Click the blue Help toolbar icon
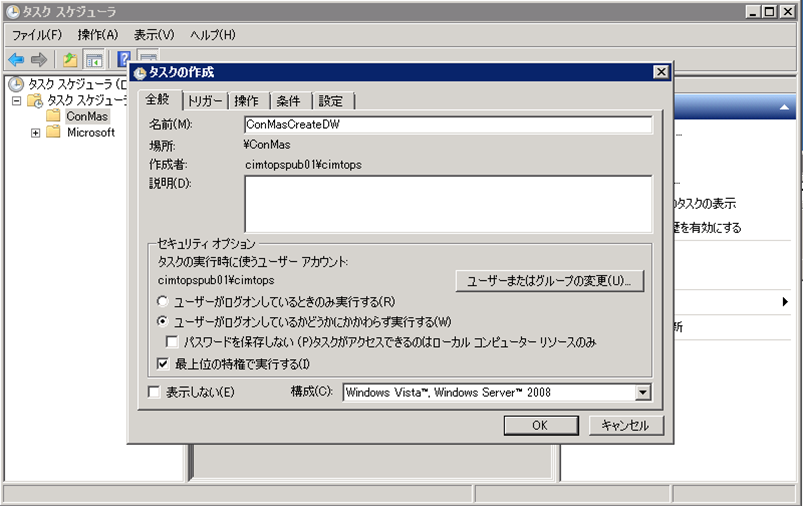The height and width of the screenshot is (506, 803). (124, 60)
